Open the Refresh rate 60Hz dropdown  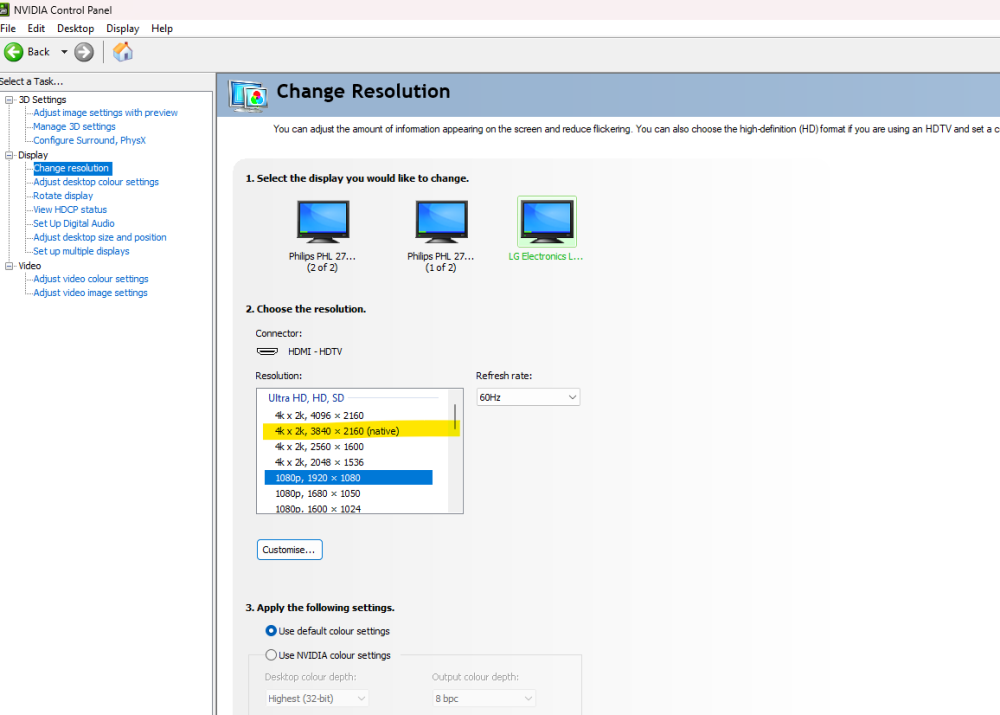tap(527, 397)
